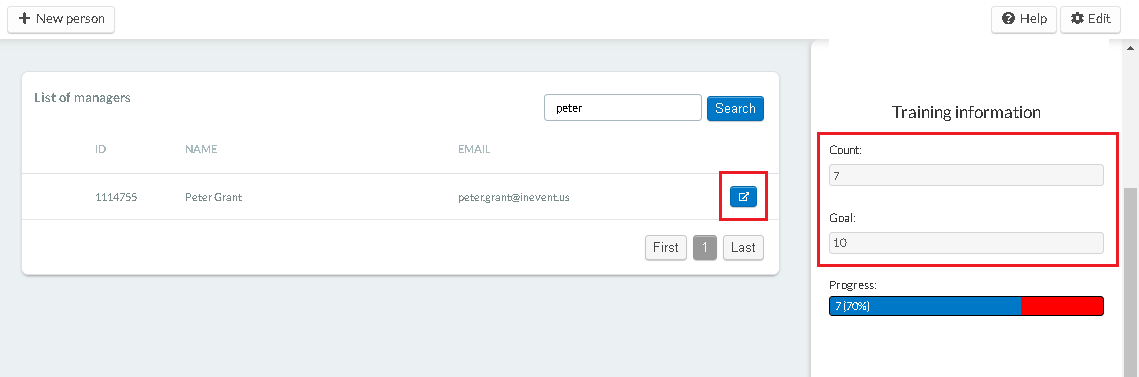Focus the manager search field containing 'peter'
This screenshot has width=1139, height=377.
pyautogui.click(x=623, y=108)
